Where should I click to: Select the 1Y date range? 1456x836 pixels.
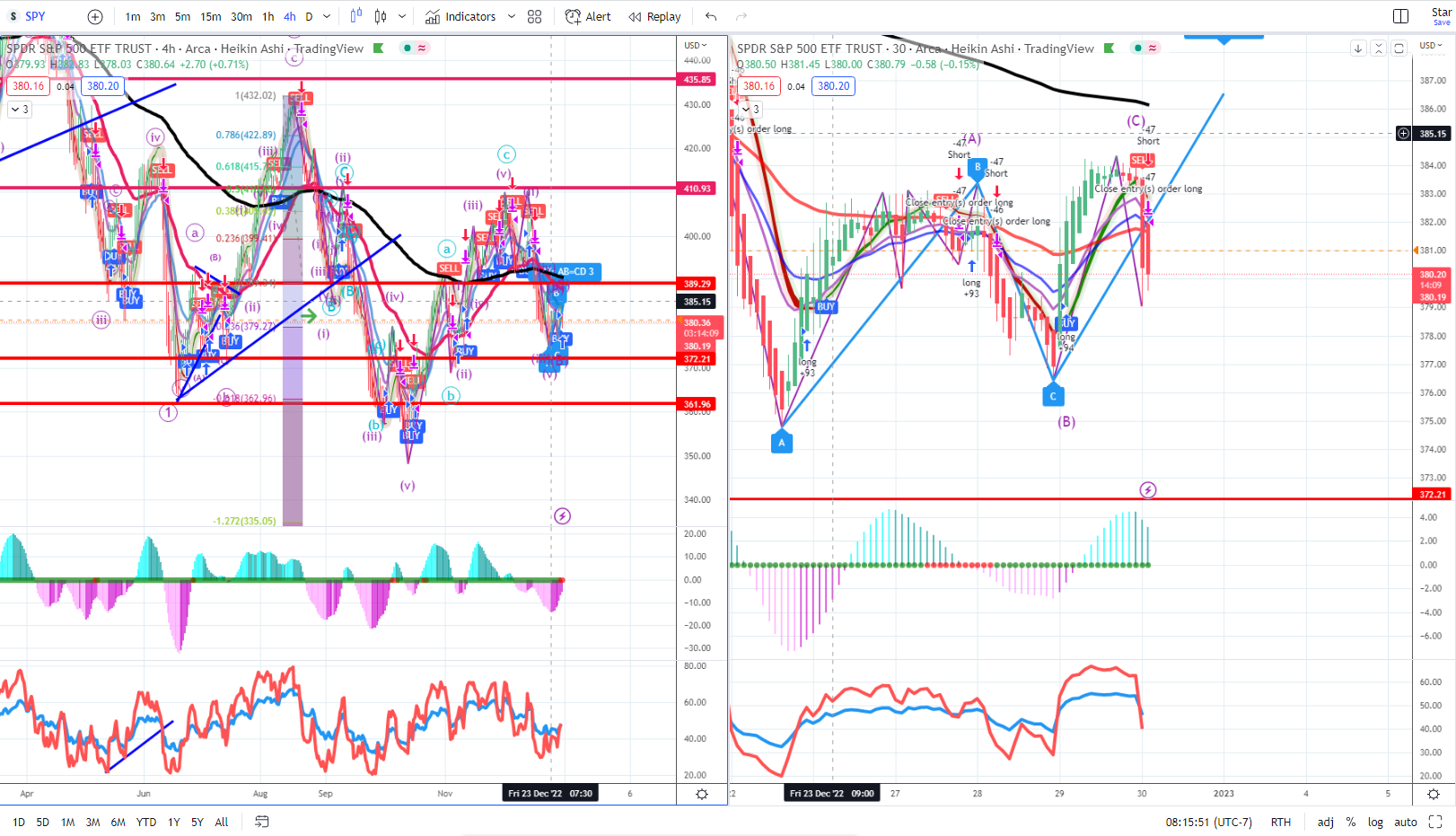pos(174,822)
